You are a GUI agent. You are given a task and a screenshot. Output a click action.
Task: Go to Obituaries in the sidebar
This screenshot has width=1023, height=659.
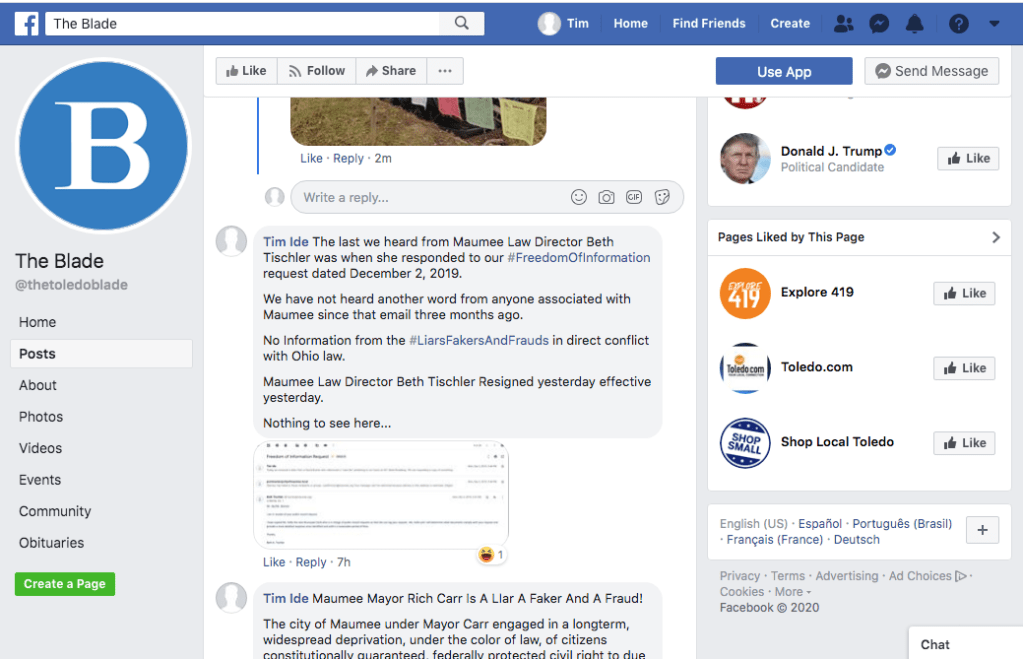52,543
